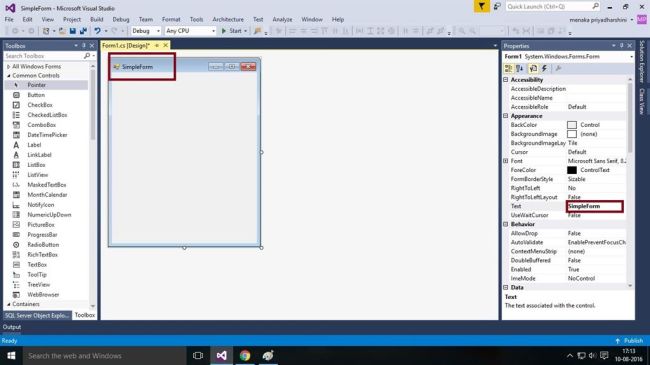Show the Properties page button
The height and width of the screenshot is (365, 650).
[x=533, y=68]
